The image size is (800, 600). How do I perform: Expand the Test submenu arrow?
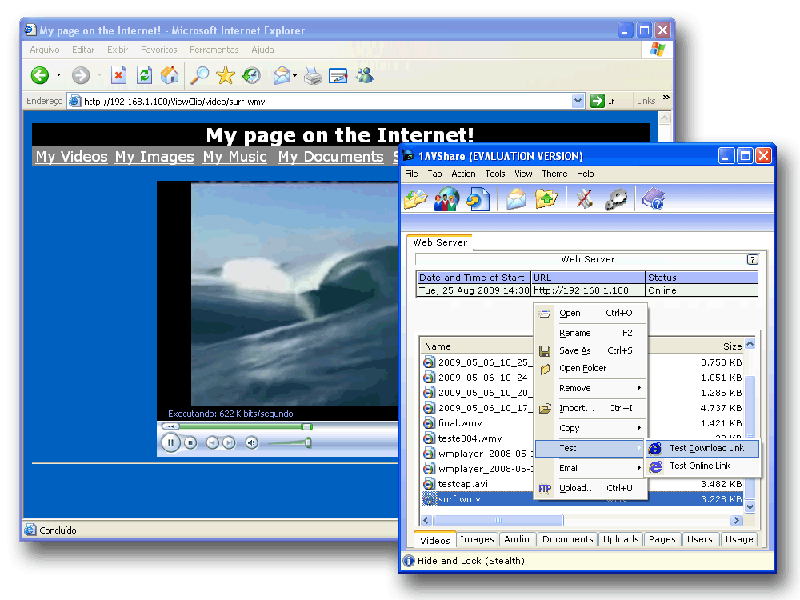point(640,448)
